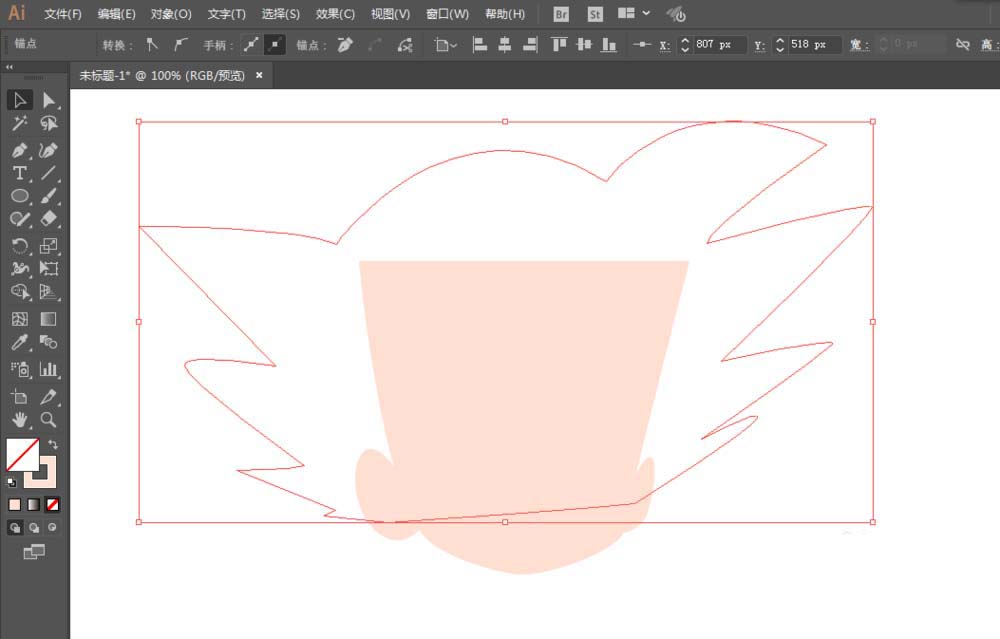Image resolution: width=1000 pixels, height=639 pixels.
Task: Select the Curvature tool
Action: pos(48,151)
